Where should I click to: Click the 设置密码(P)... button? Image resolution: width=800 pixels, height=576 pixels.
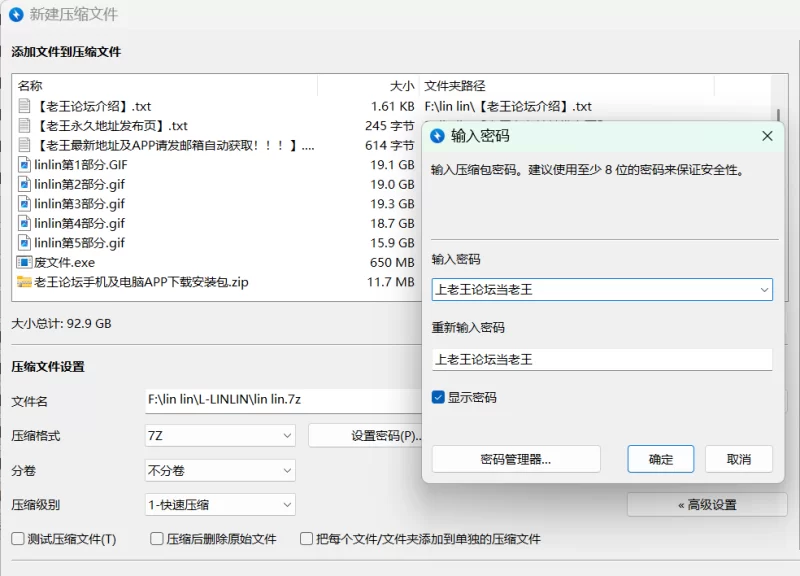pyautogui.click(x=365, y=436)
